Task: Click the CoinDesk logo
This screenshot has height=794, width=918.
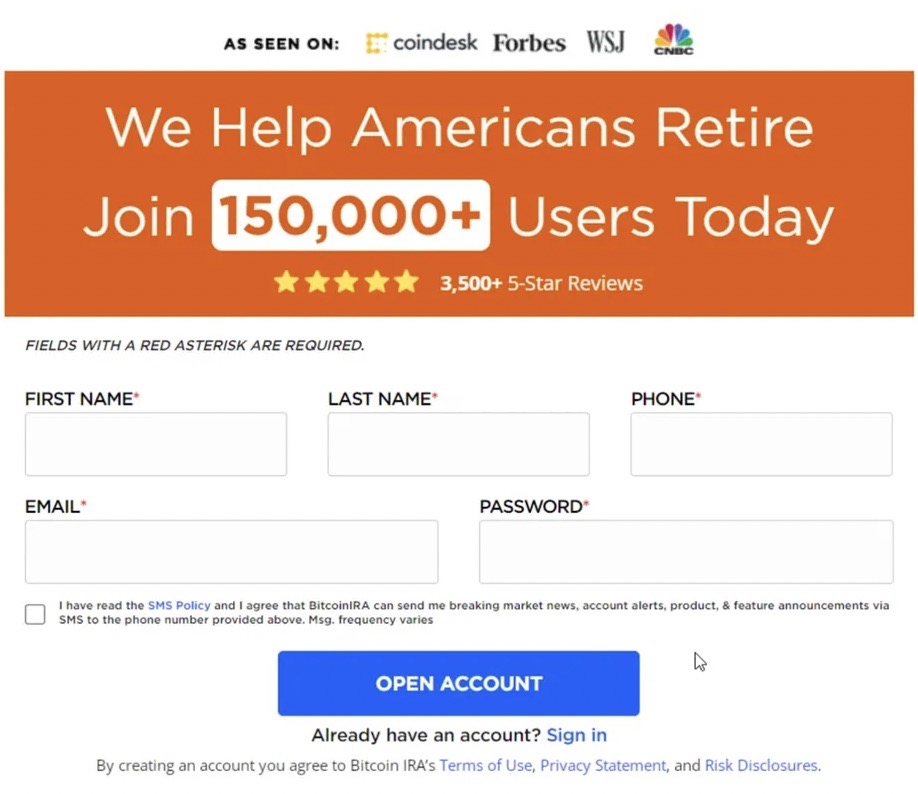Action: pos(421,43)
